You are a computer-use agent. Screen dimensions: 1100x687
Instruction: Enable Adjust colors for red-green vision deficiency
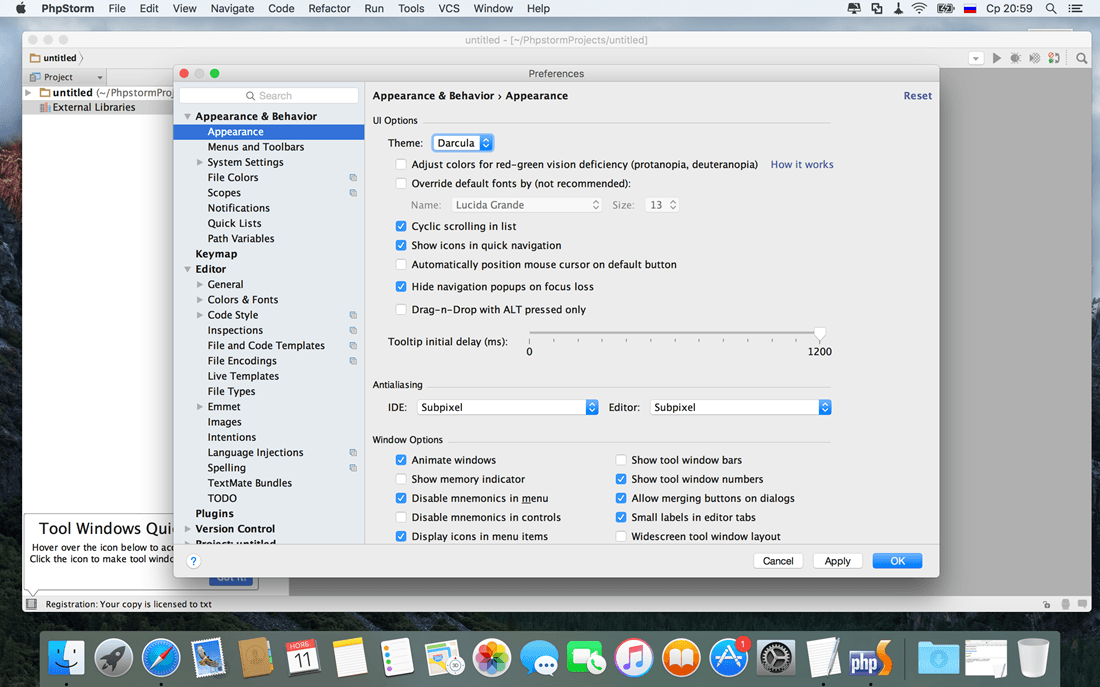[x=401, y=164]
